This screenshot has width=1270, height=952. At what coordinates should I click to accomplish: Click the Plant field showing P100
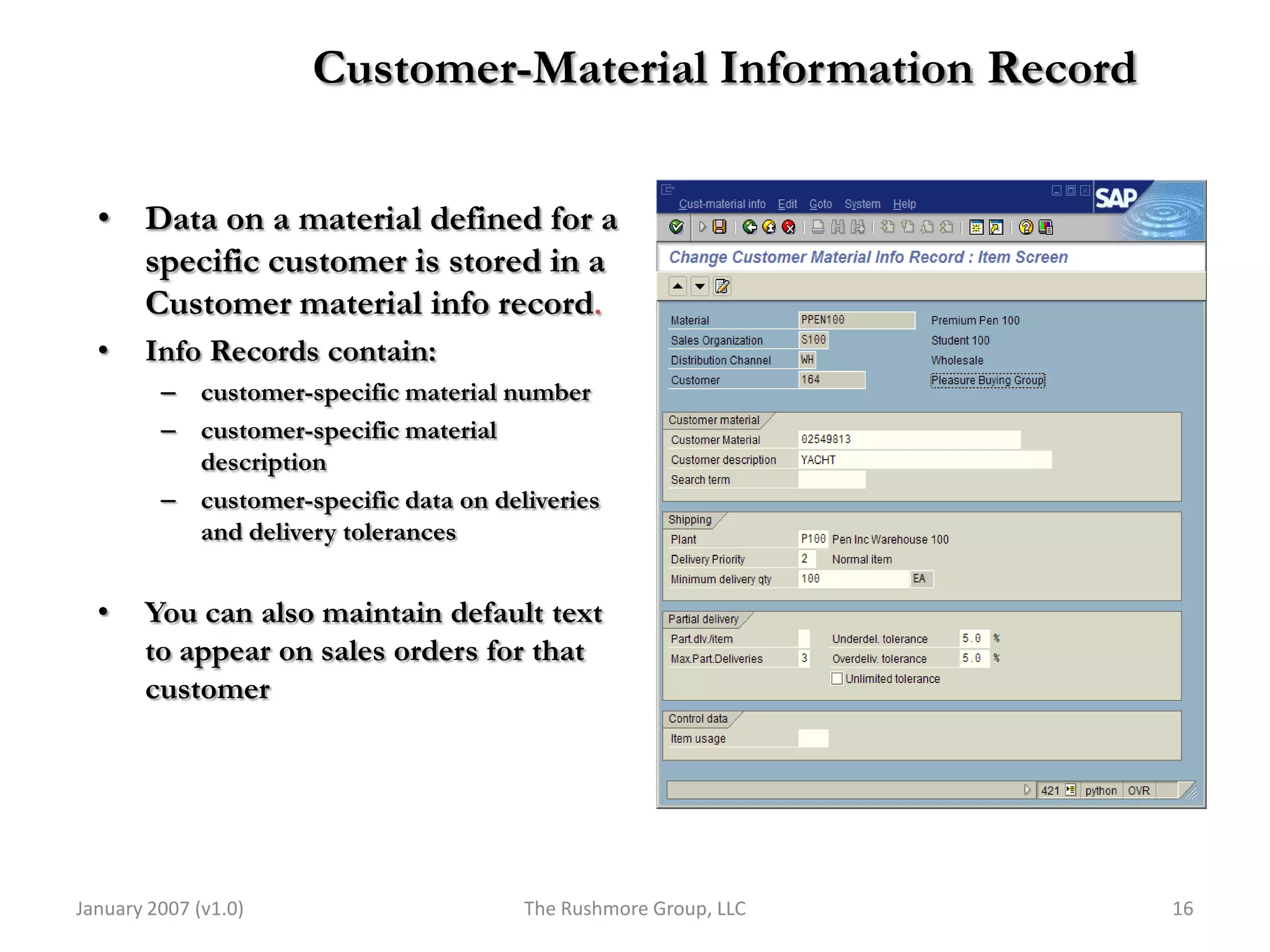(813, 539)
